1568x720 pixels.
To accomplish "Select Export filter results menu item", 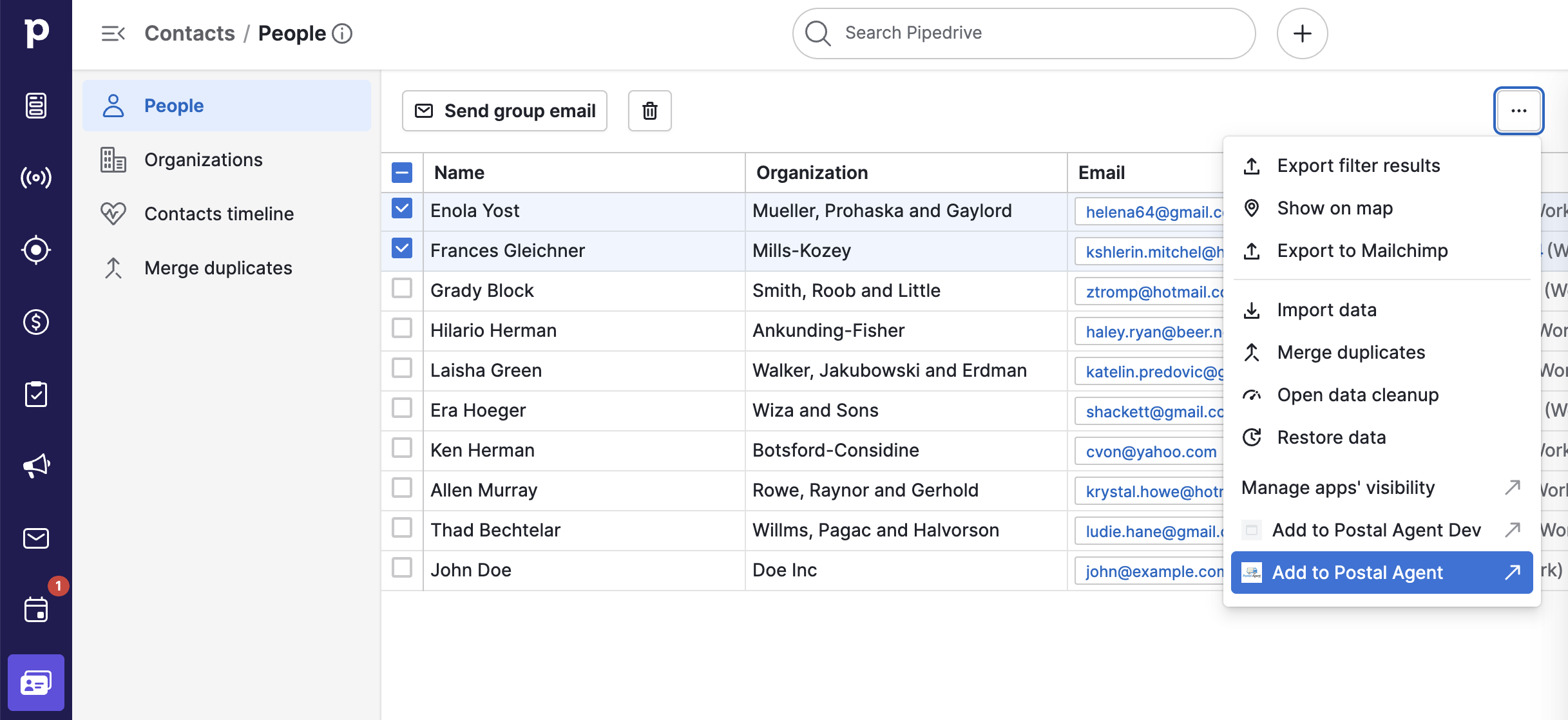I will 1358,166.
